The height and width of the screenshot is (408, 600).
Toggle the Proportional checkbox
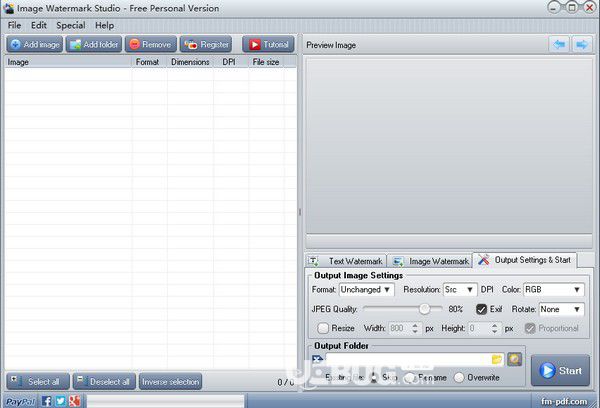pos(530,328)
